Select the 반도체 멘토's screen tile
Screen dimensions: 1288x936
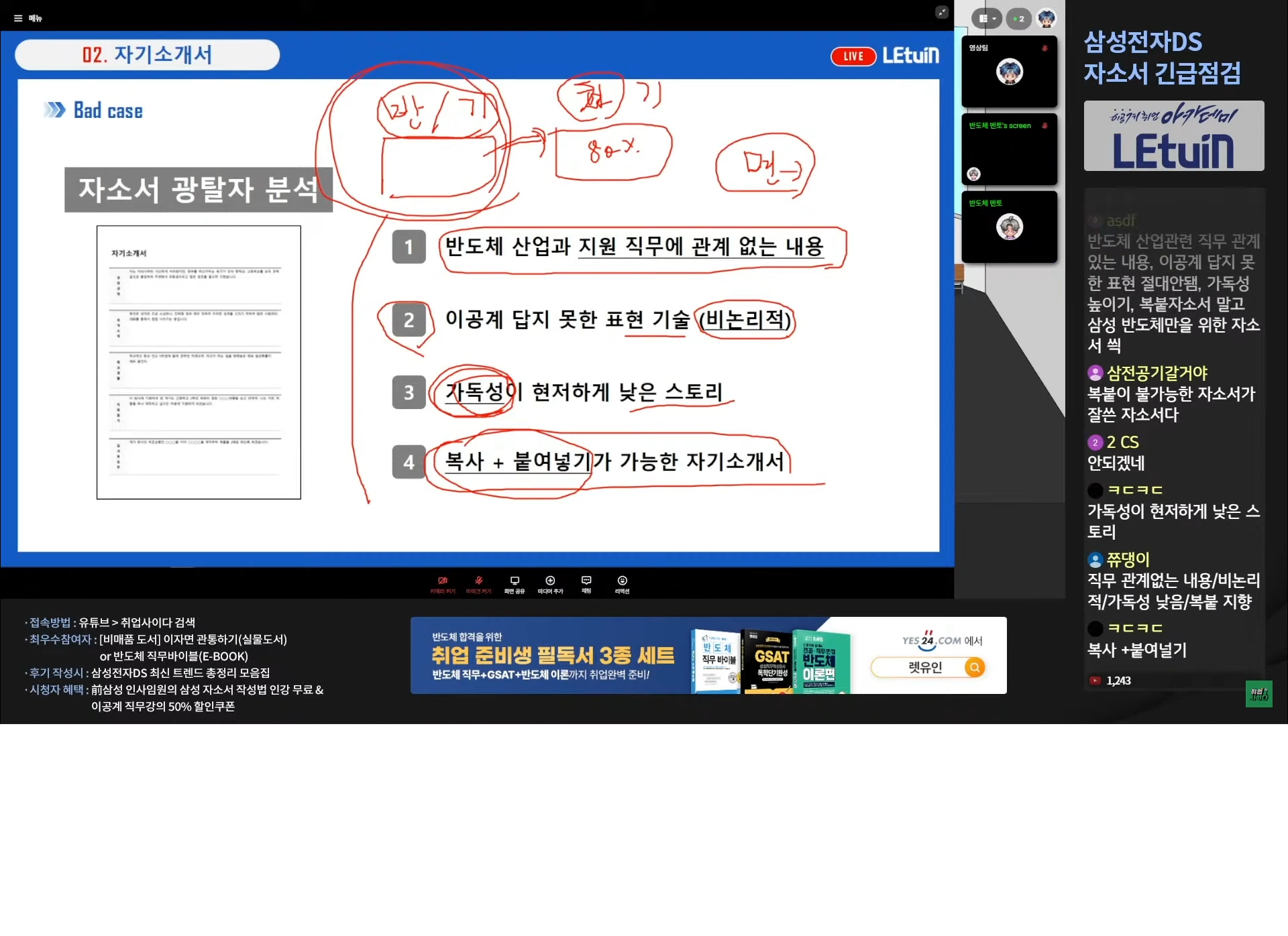click(1009, 150)
